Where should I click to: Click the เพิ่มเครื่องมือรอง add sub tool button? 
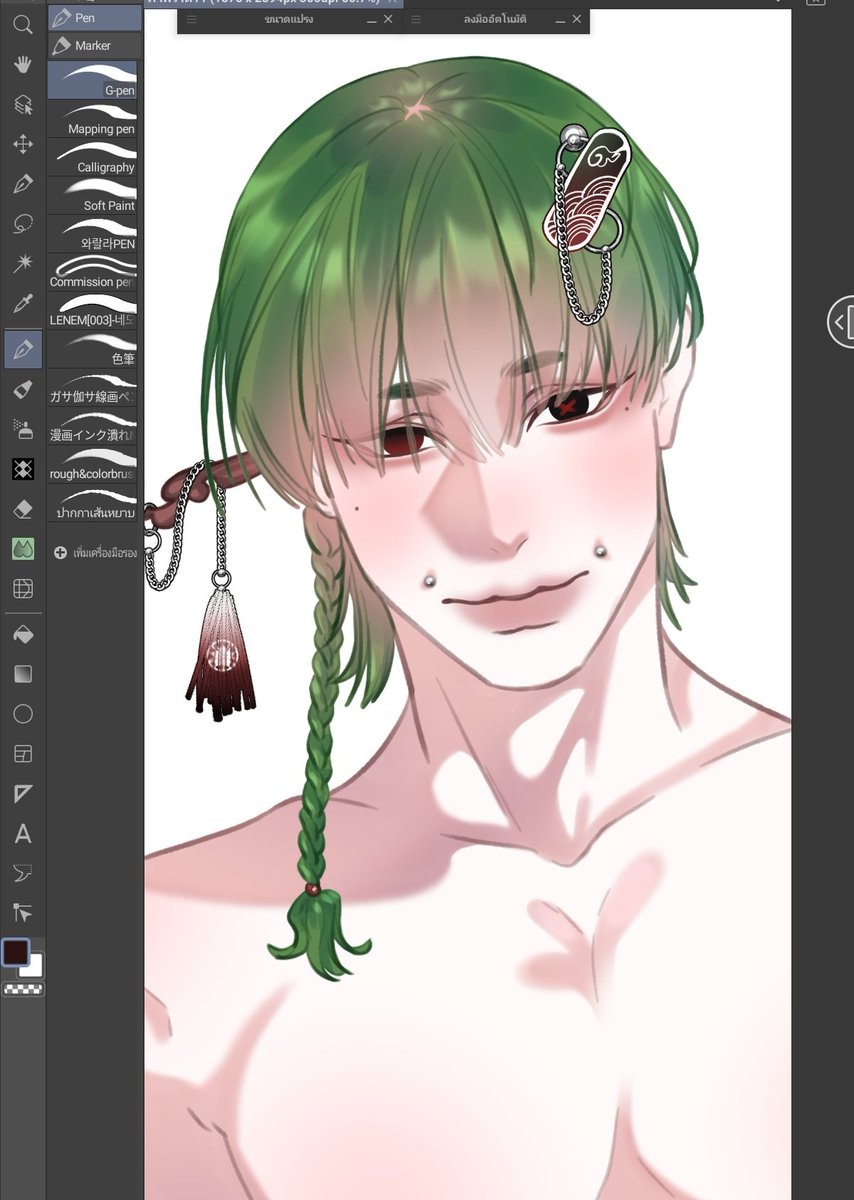coord(94,552)
